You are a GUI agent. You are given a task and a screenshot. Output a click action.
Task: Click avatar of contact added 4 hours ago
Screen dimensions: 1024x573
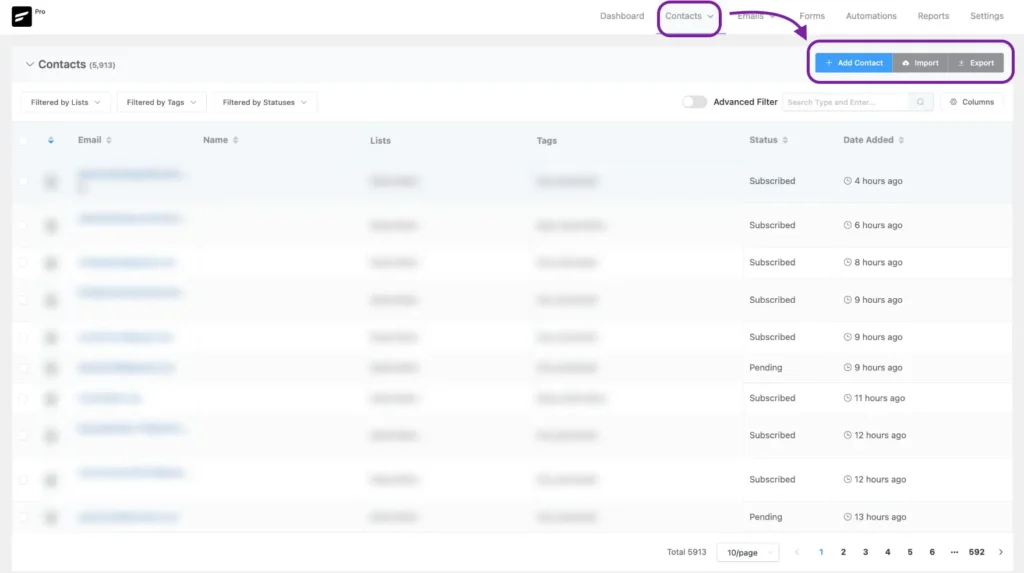[x=51, y=182]
